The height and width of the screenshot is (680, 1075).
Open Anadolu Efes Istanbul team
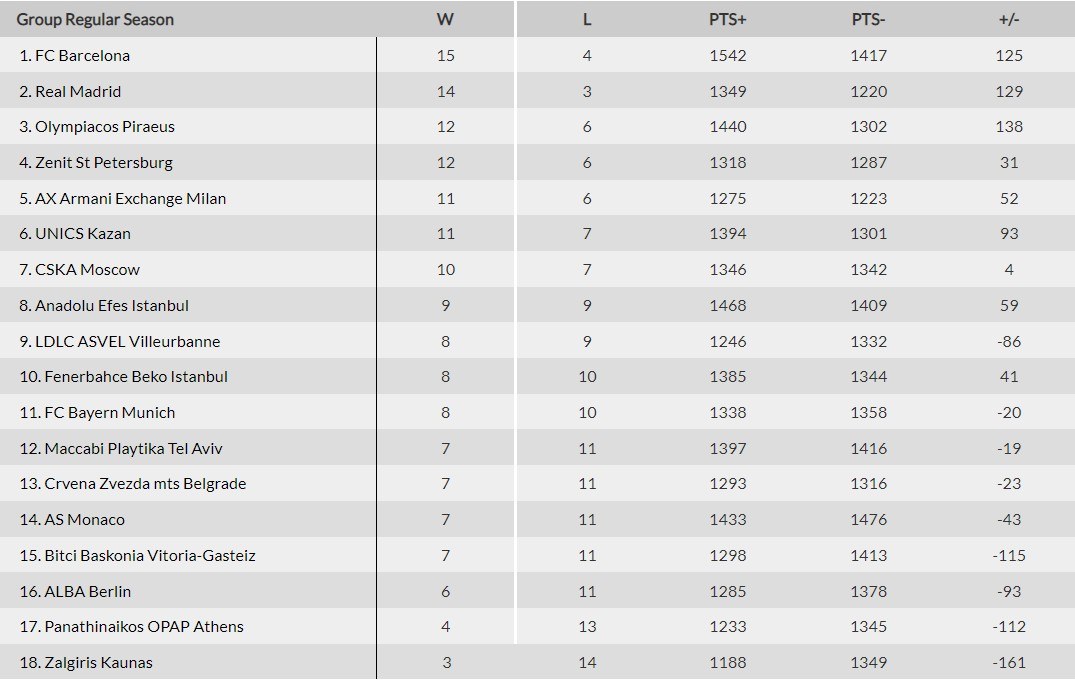(111, 306)
